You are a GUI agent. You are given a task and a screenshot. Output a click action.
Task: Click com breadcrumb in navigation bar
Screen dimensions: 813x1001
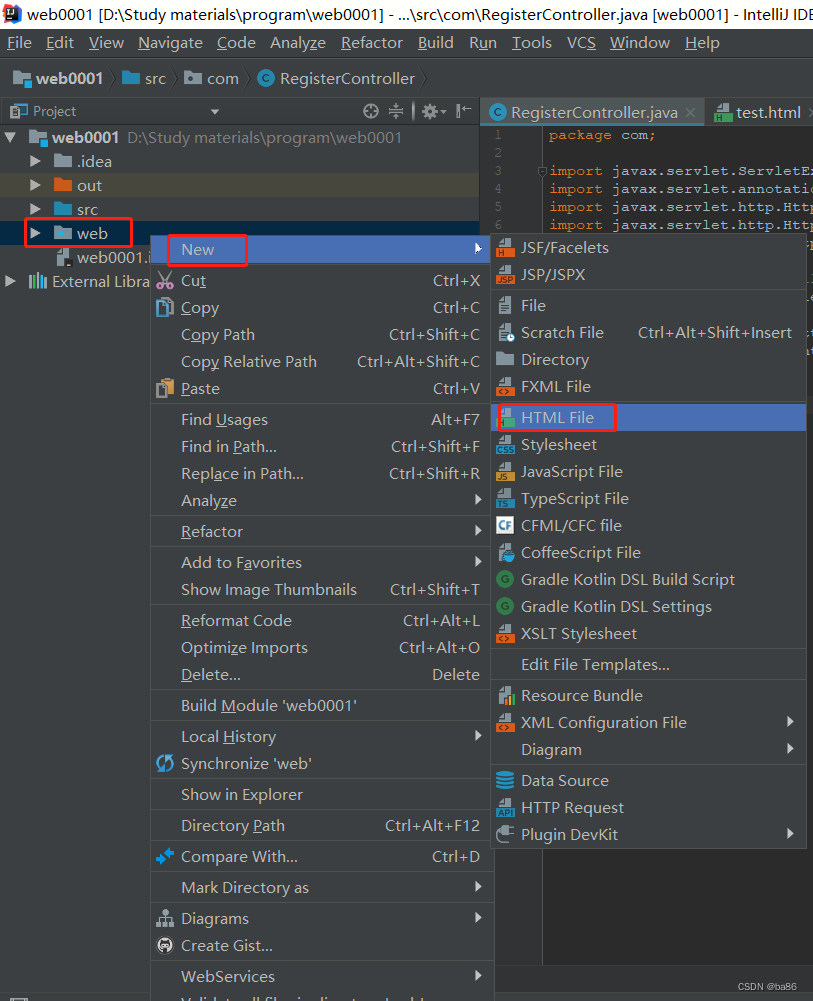point(211,79)
